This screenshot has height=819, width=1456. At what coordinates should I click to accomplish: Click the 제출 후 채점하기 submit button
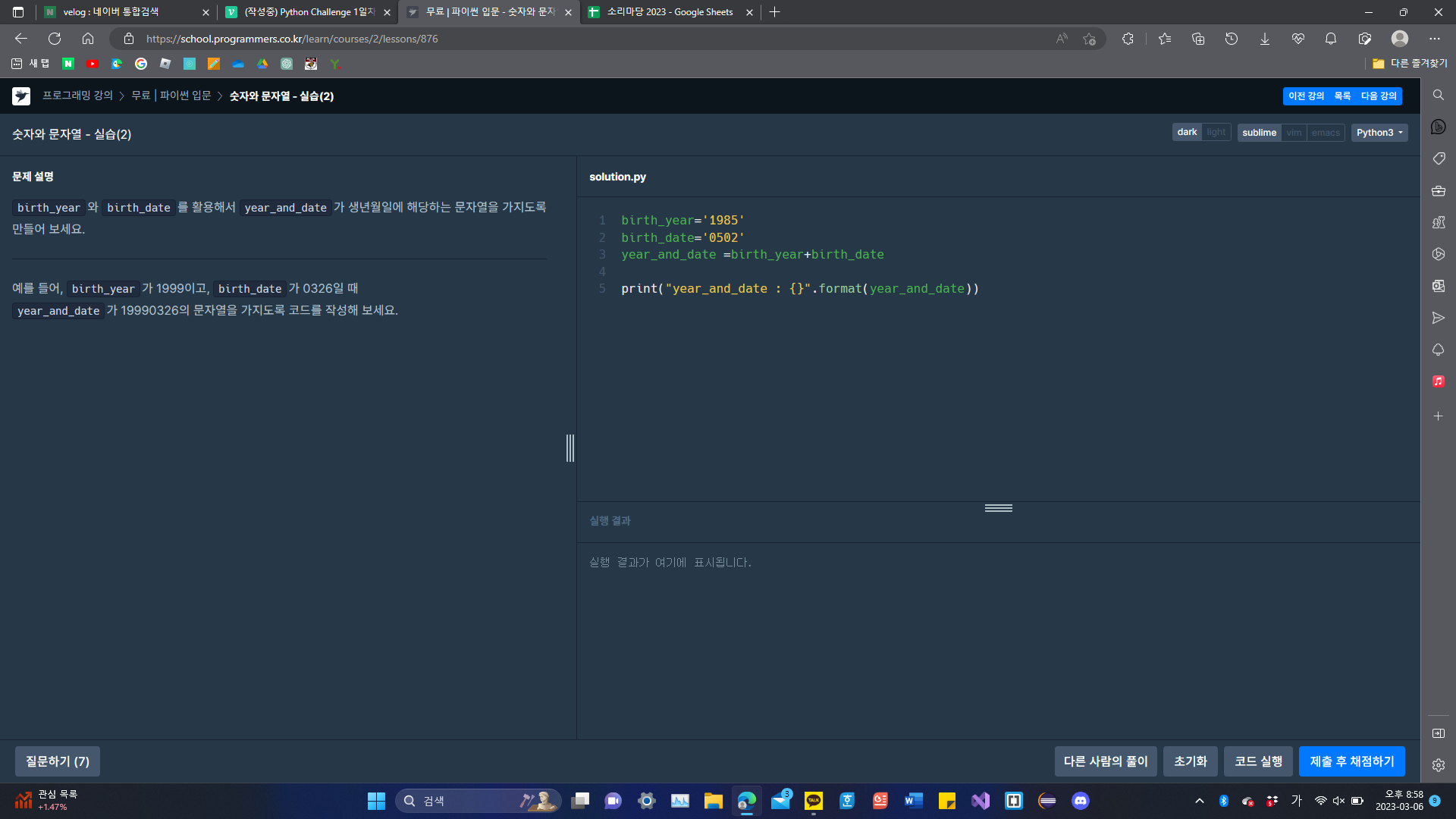click(1351, 761)
